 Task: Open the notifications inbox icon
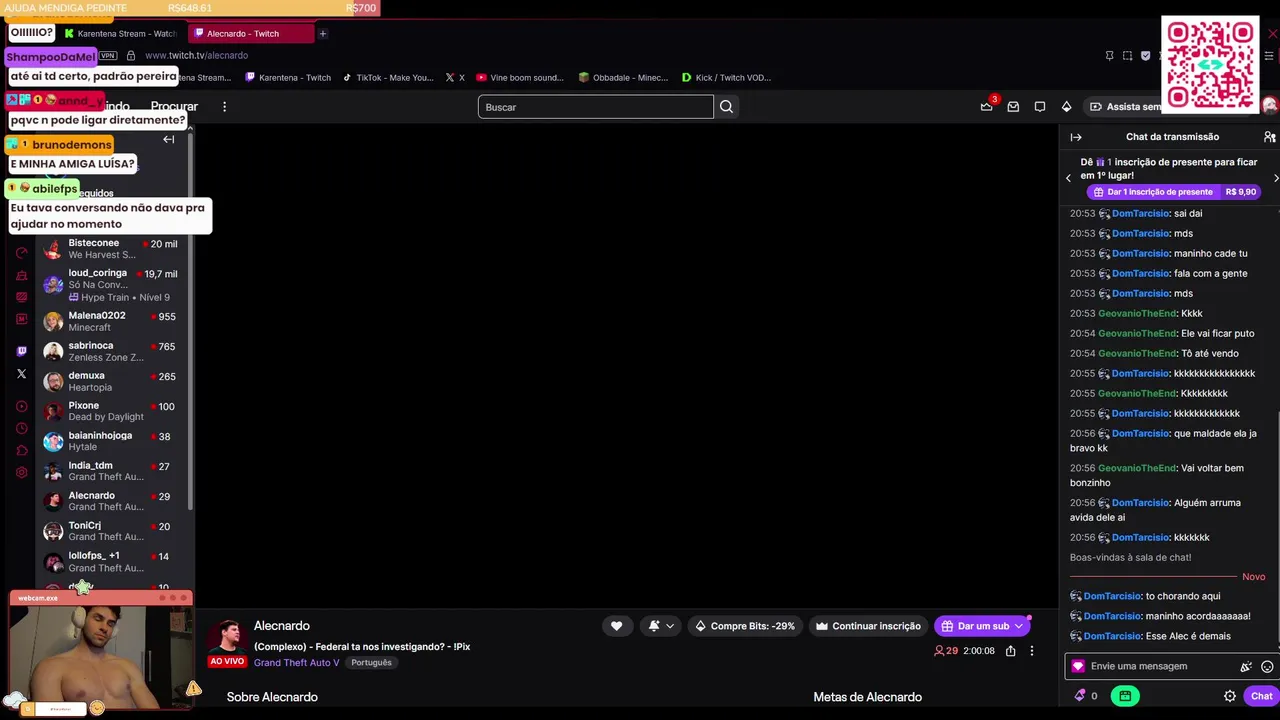(x=1013, y=106)
